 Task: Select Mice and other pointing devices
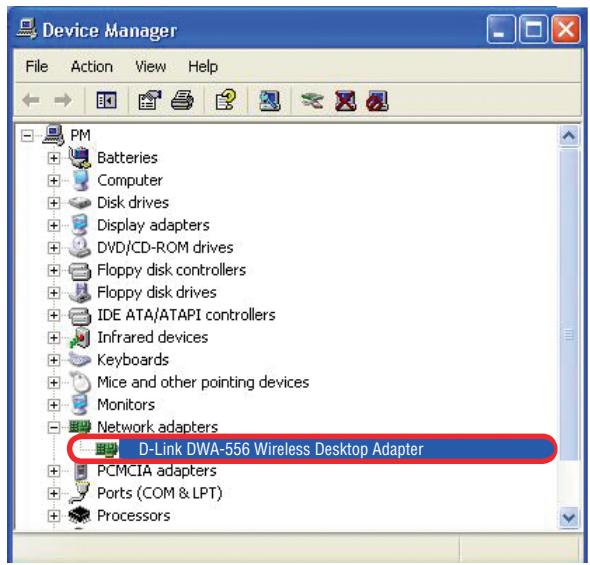[x=203, y=382]
